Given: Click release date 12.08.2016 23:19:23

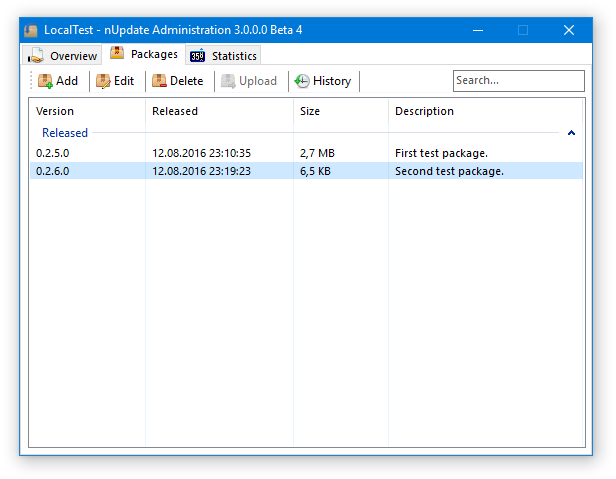Looking at the screenshot, I should (x=201, y=171).
